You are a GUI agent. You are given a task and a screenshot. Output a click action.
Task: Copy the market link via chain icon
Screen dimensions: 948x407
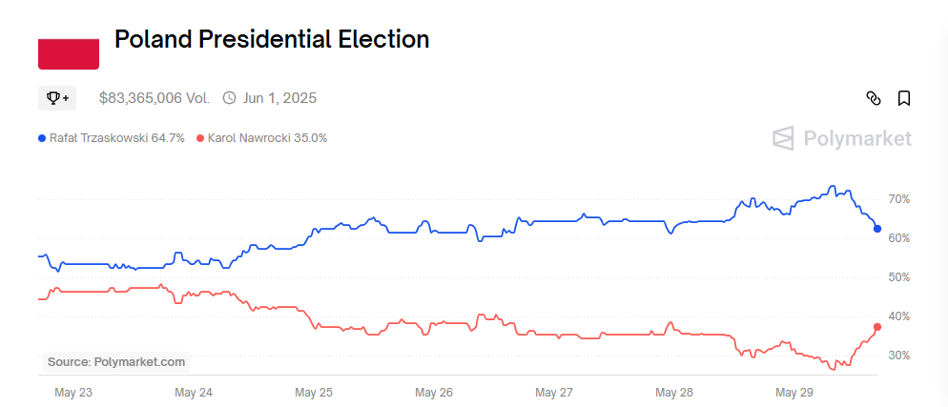(873, 98)
